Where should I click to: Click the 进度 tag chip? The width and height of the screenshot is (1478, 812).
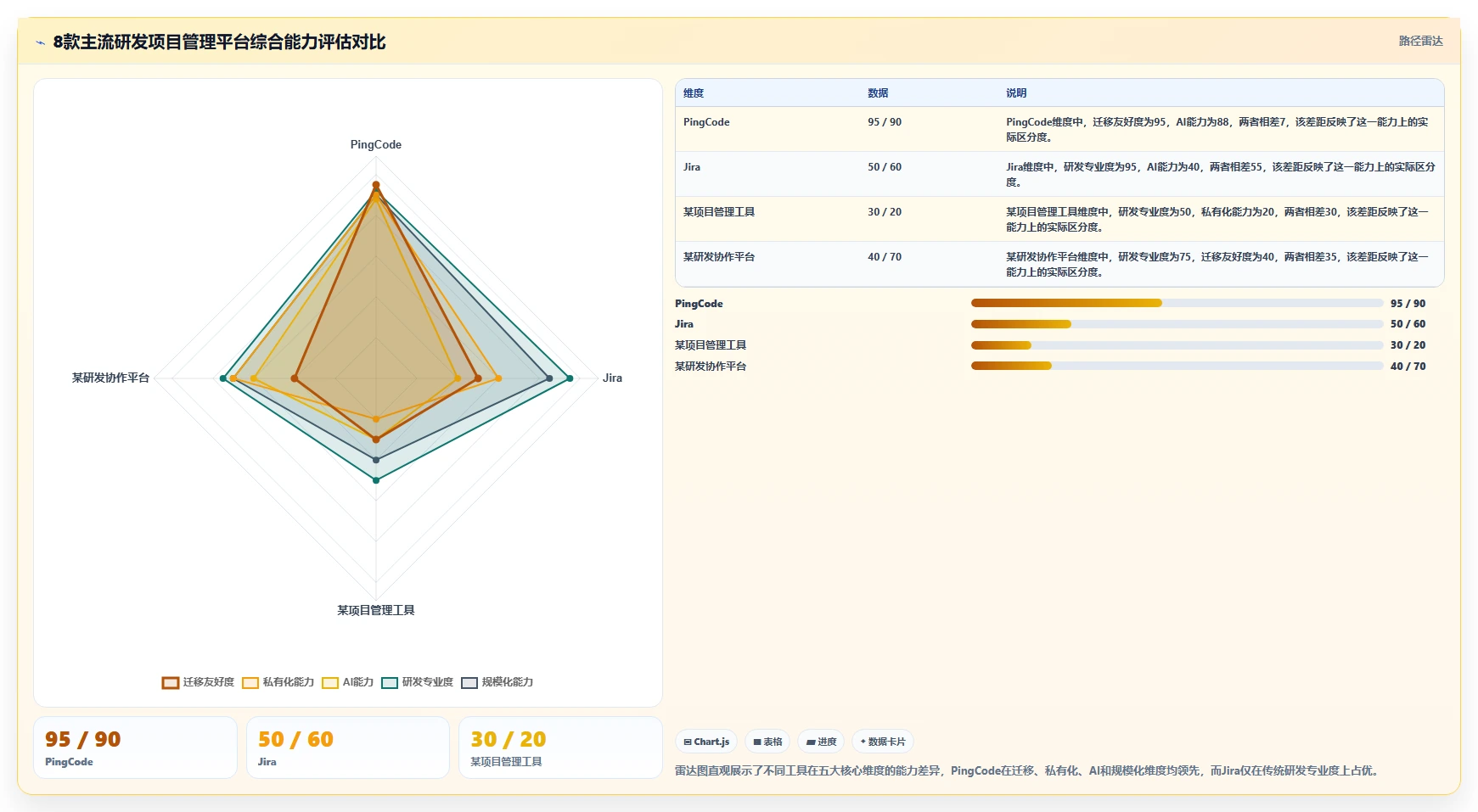click(821, 742)
